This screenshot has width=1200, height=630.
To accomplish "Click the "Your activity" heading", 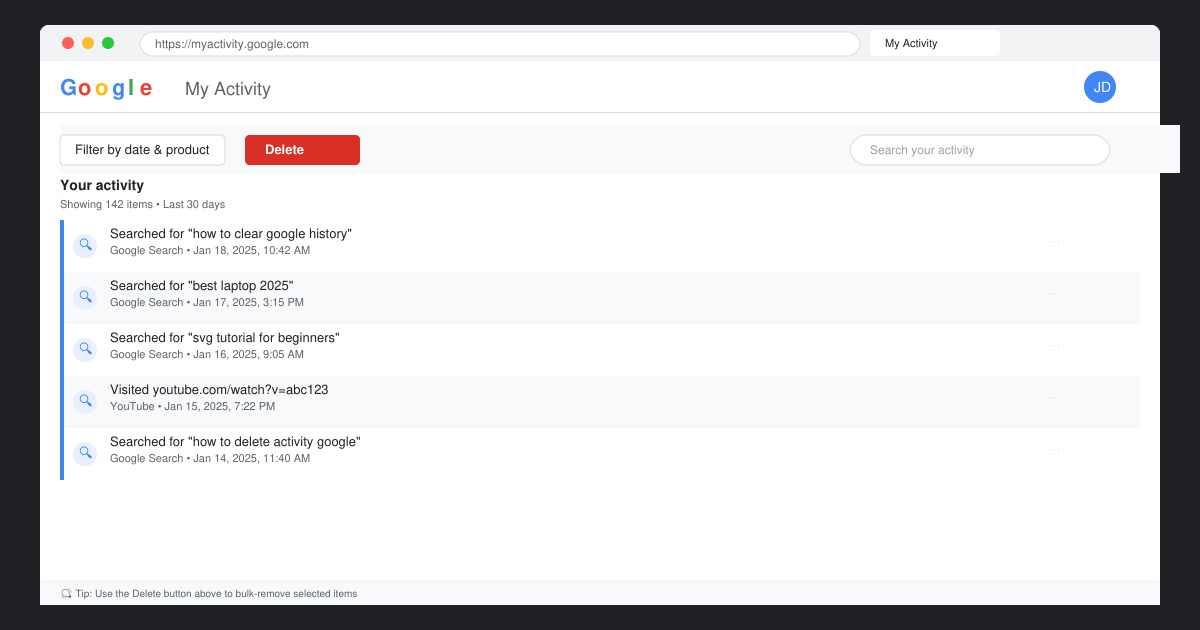I will pos(102,185).
